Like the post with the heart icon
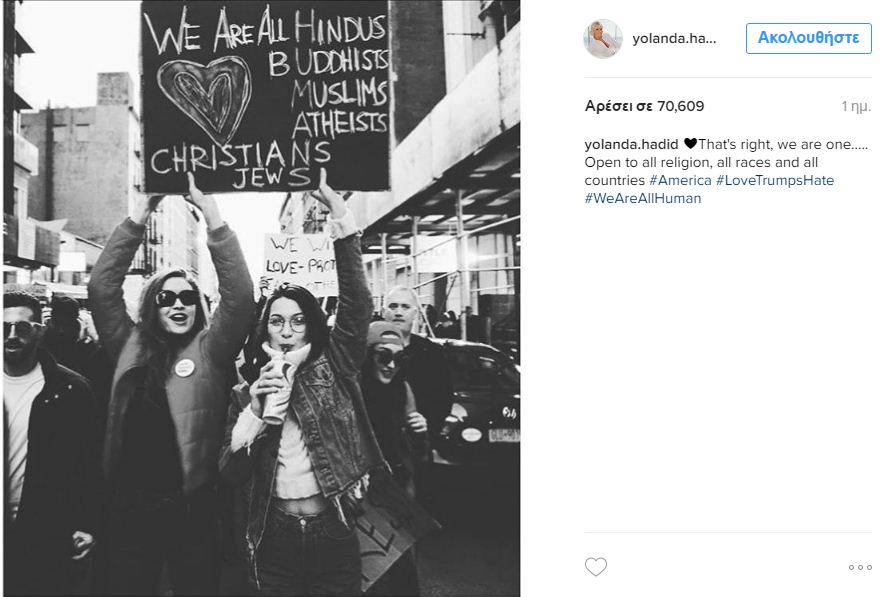Viewport: 893px width, 597px height. point(596,567)
